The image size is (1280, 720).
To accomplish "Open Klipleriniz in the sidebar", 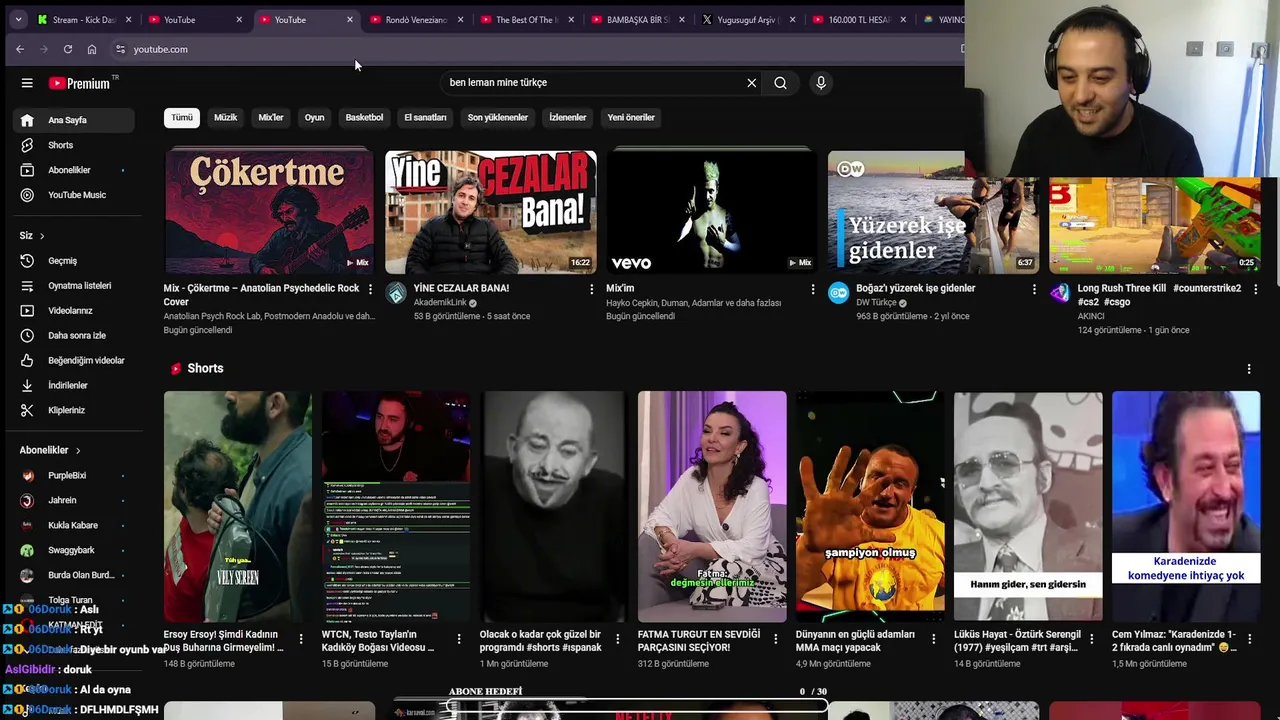I will point(74,410).
